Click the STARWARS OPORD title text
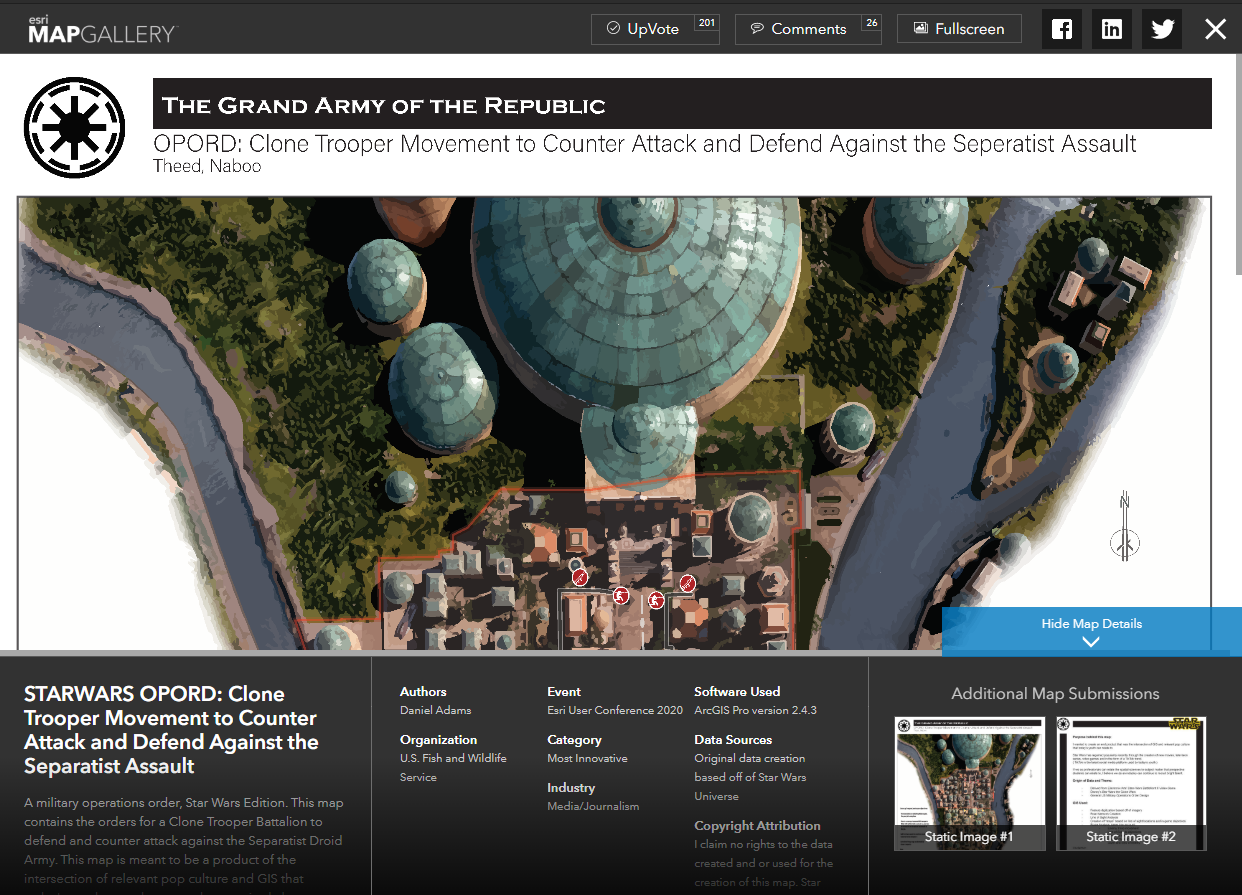 [171, 730]
